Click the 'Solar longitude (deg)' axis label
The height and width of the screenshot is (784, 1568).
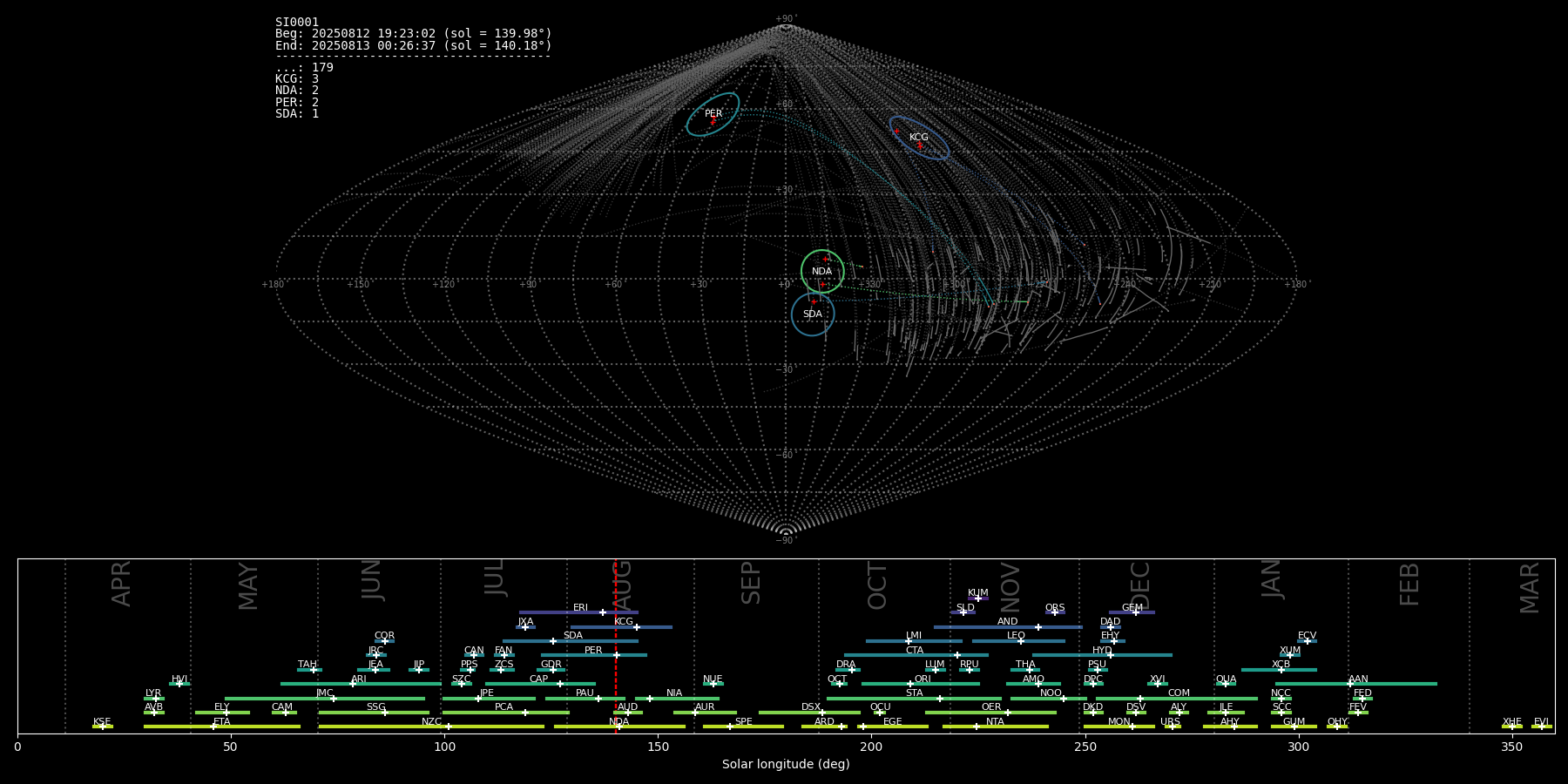[x=786, y=764]
